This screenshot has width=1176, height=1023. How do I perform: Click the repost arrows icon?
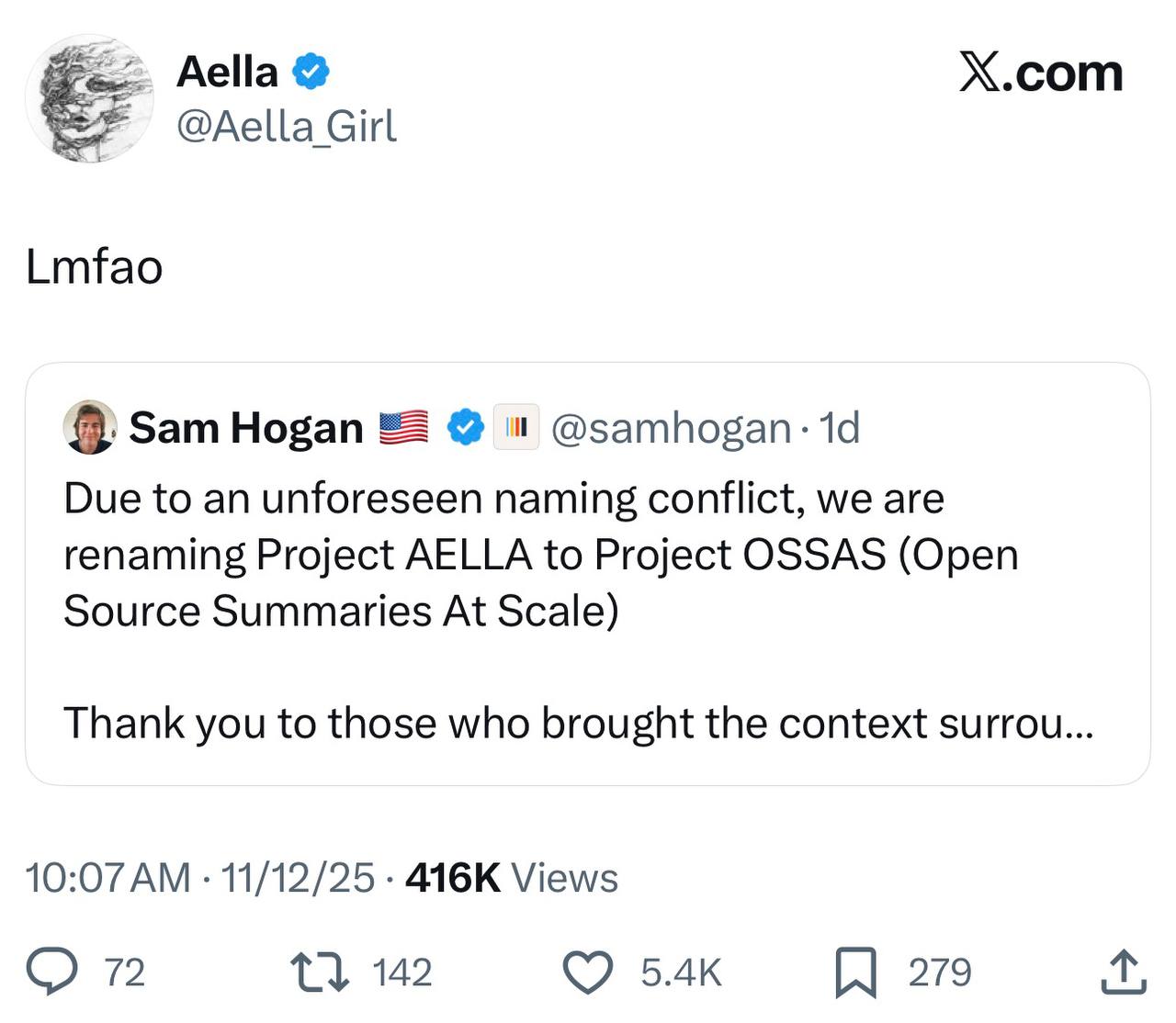pyautogui.click(x=319, y=972)
